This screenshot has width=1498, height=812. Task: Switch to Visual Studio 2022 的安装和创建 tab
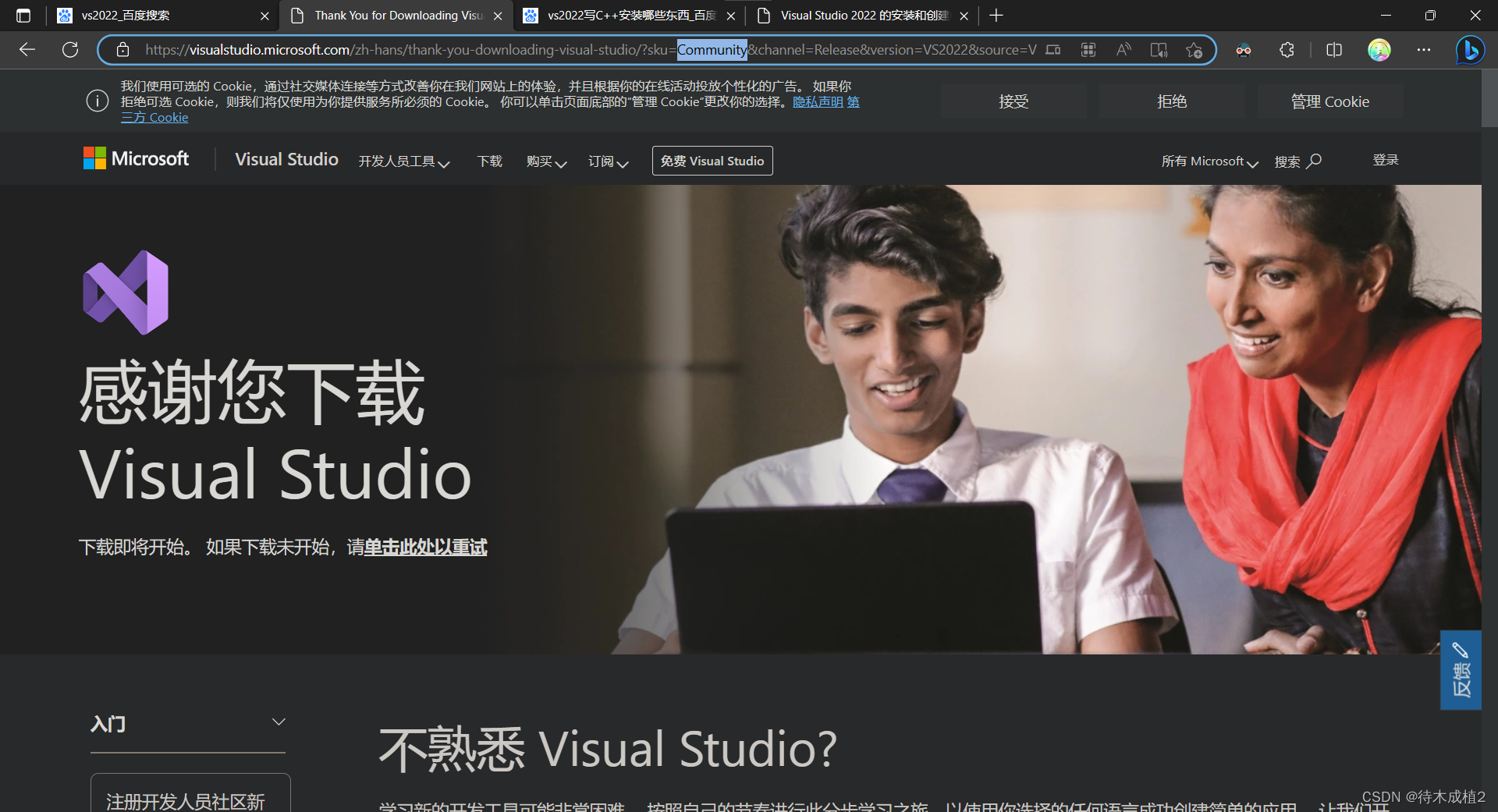(863, 16)
